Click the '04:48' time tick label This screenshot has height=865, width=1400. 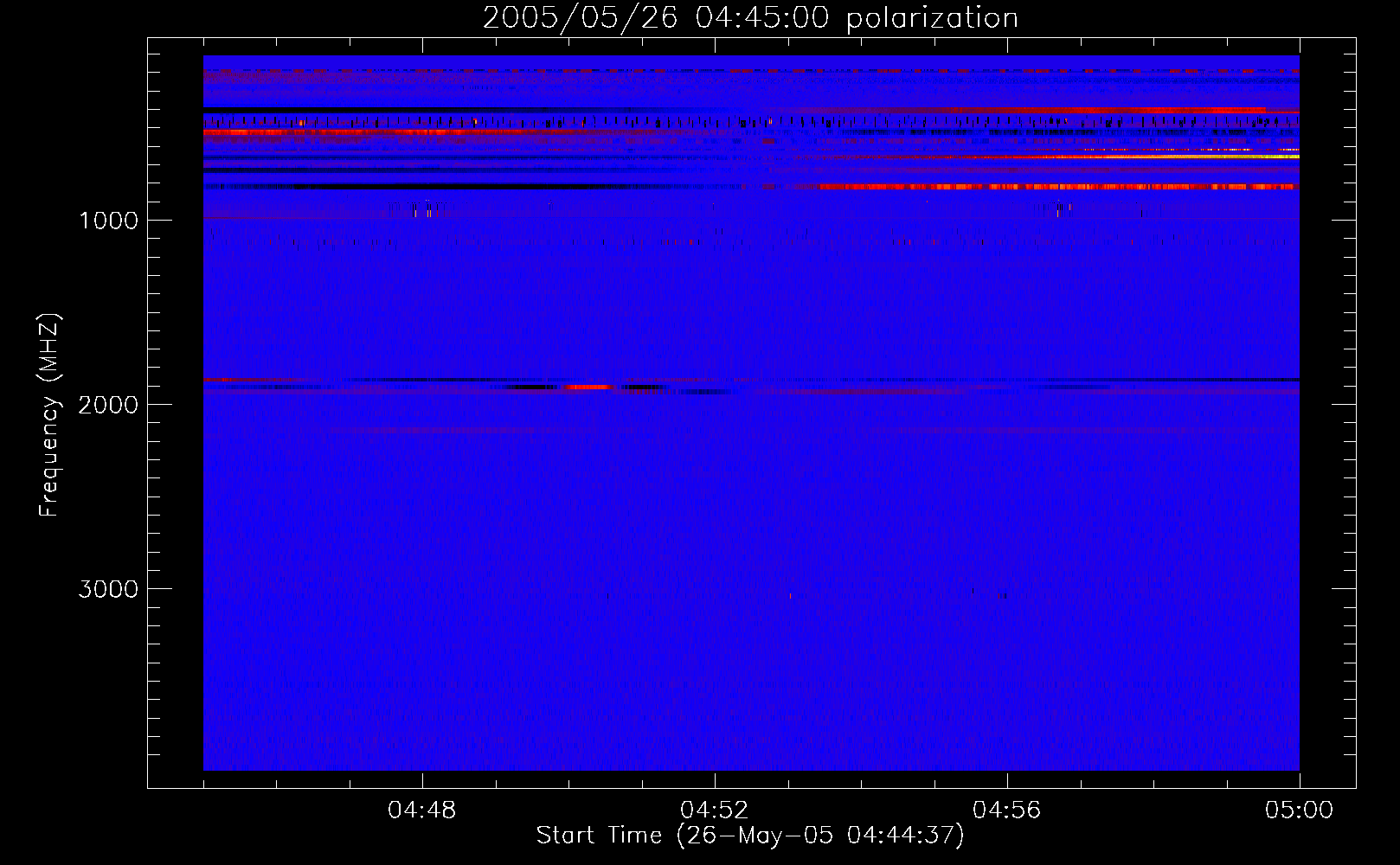pos(422,811)
